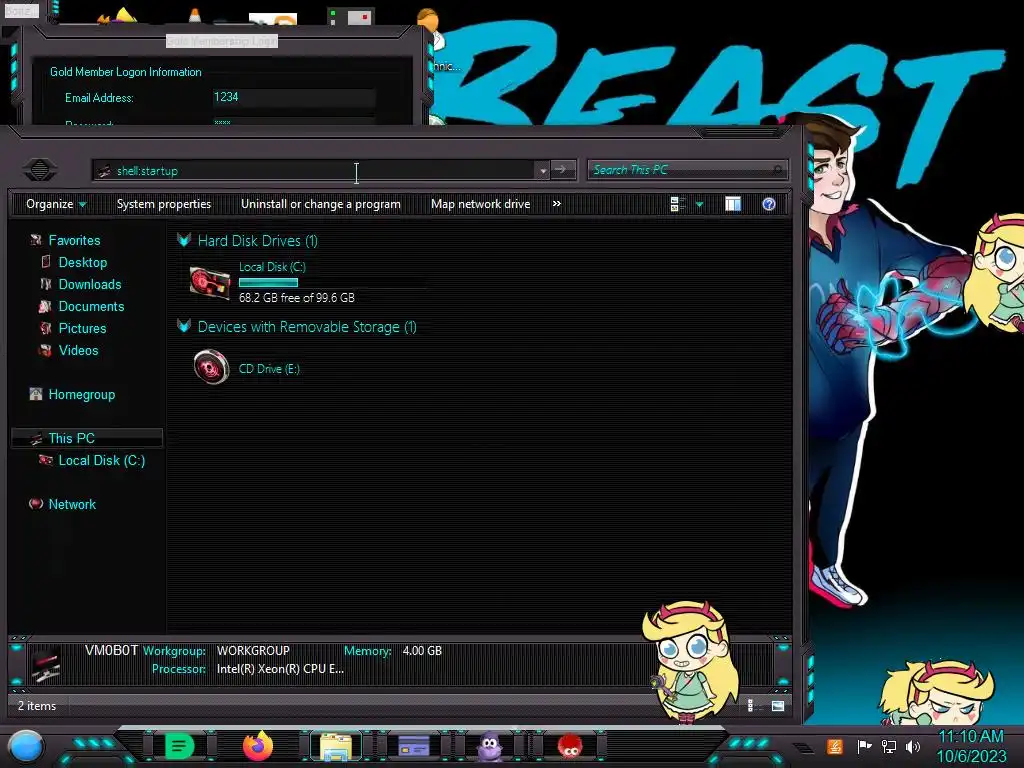Click the volume speaker tray icon
This screenshot has width=1024, height=768.
[913, 746]
